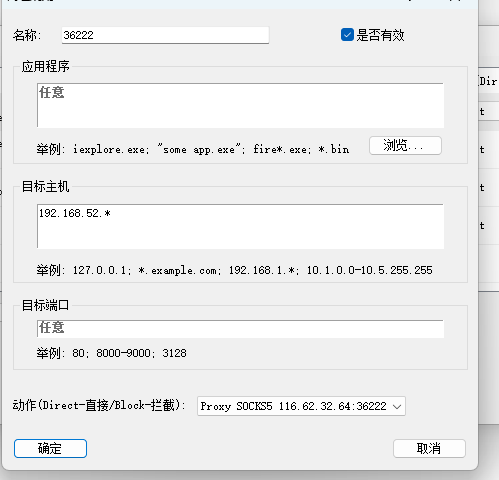Open the 动作 dropdown showing Proxy SOCKS5
499x480 pixels.
(x=301, y=406)
